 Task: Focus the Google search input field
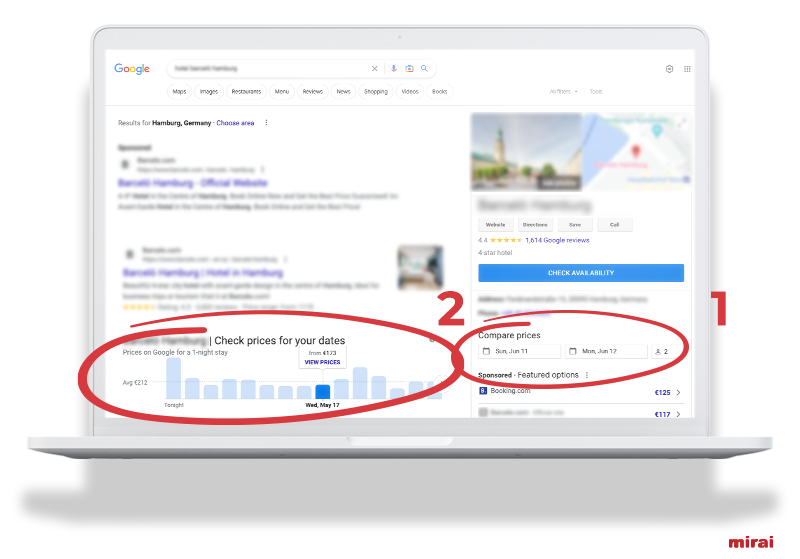pos(270,68)
